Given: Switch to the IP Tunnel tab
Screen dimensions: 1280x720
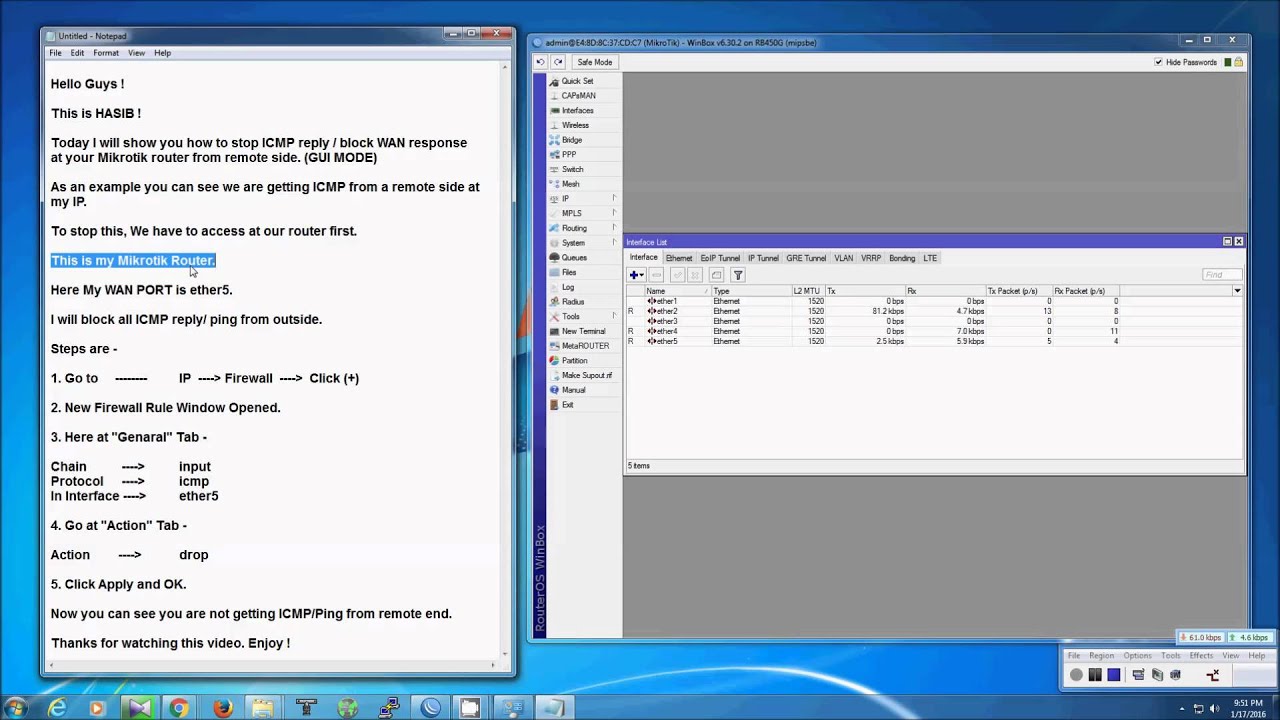Looking at the screenshot, I should pyautogui.click(x=763, y=258).
